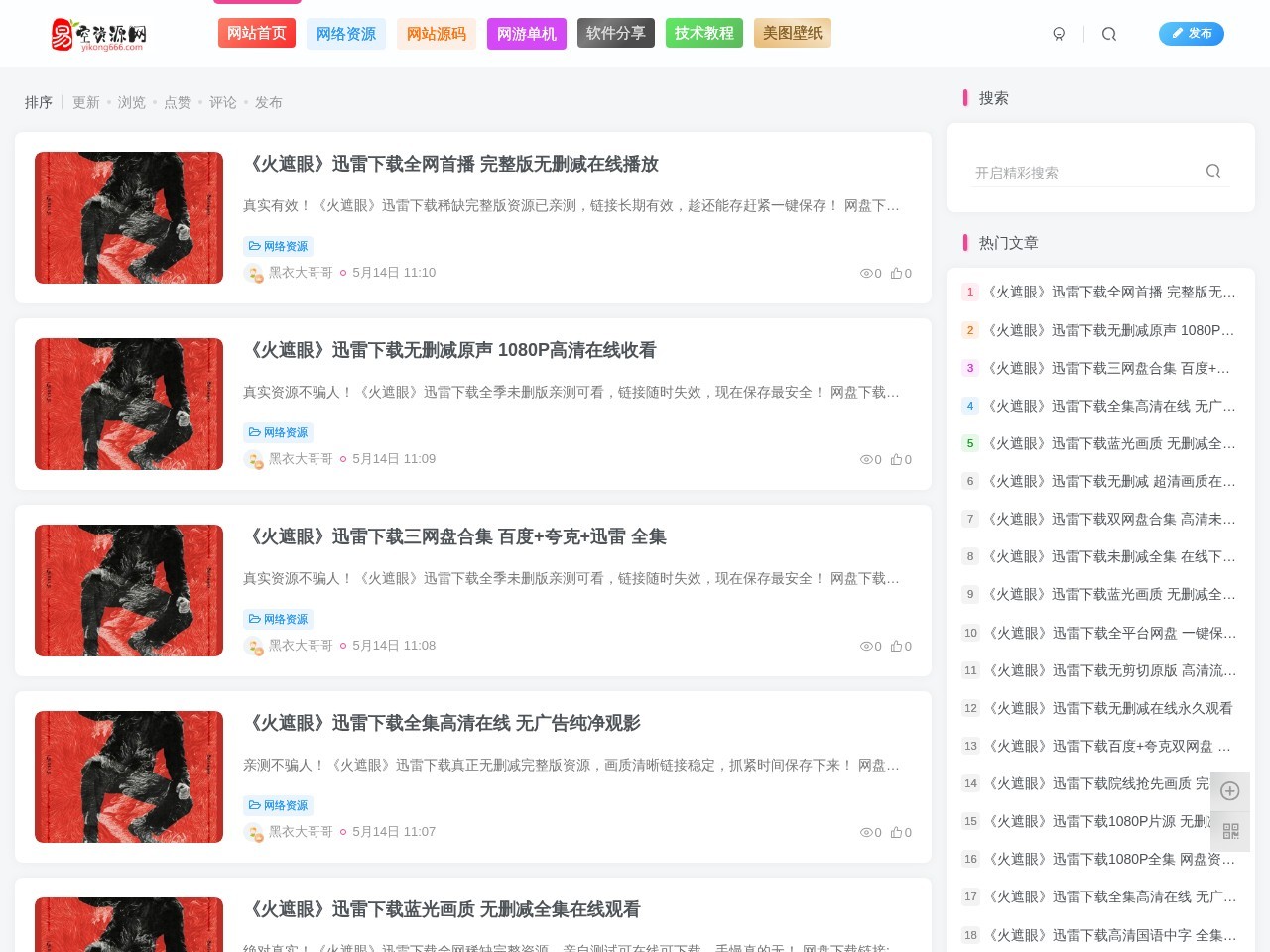Submit sidebar search with magnifier icon
The width and height of the screenshot is (1270, 952).
coord(1212,171)
